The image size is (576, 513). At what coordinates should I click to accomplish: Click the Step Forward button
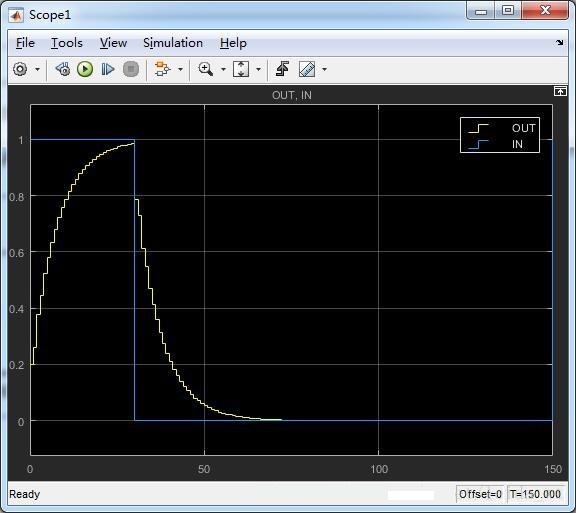pos(108,69)
